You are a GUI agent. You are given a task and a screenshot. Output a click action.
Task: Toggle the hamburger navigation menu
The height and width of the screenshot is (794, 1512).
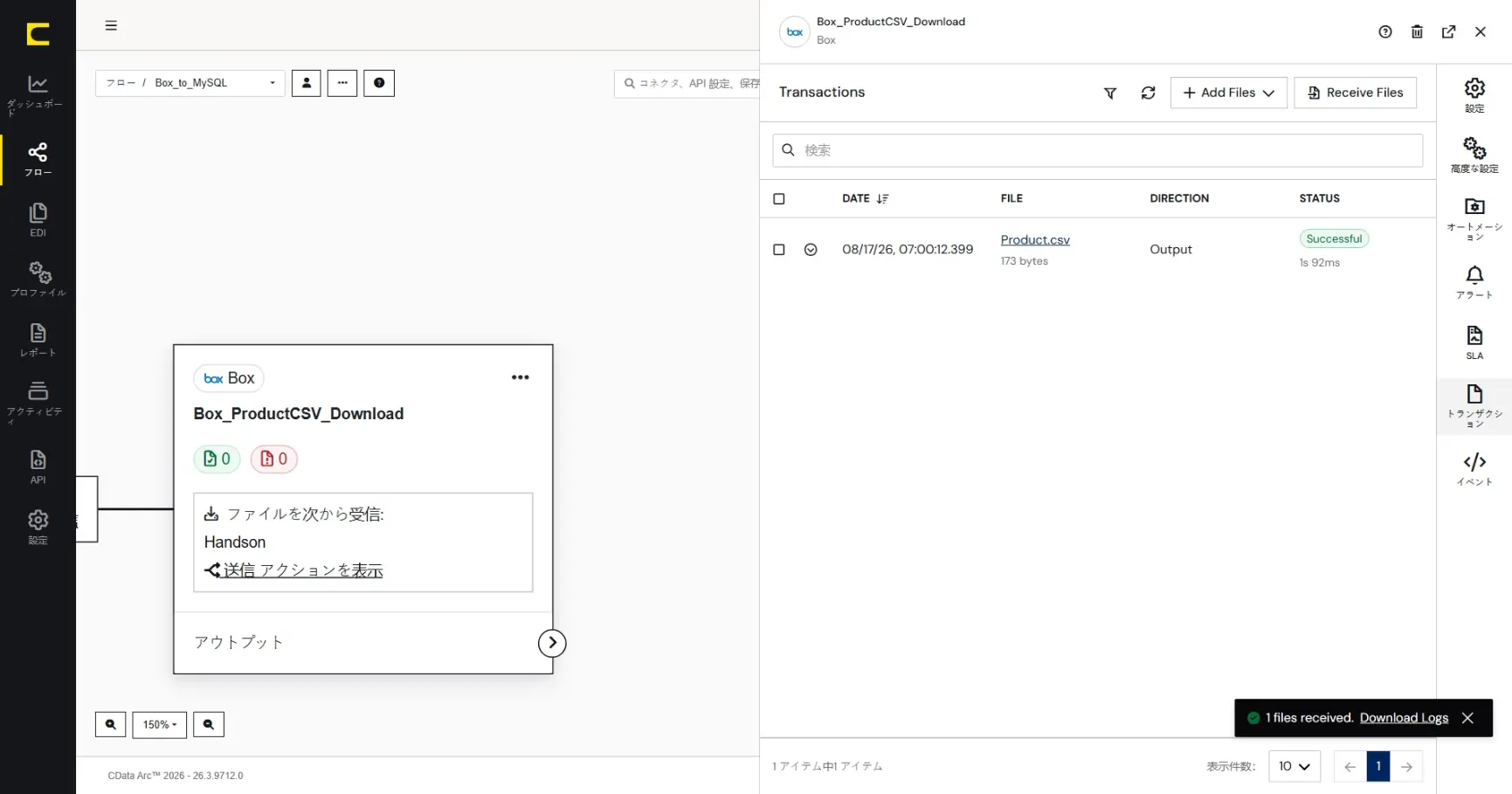tap(111, 25)
